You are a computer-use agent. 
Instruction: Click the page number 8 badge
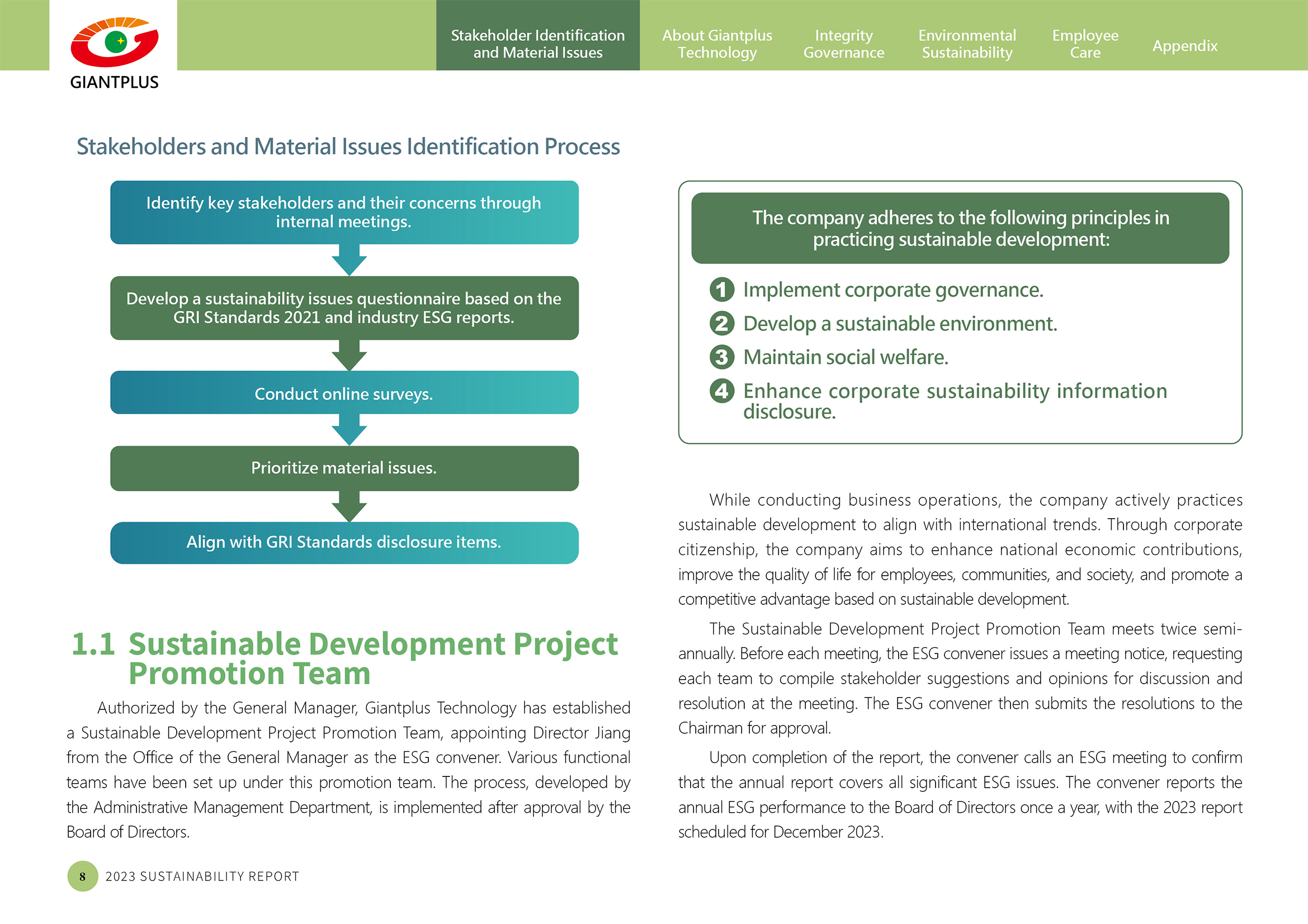point(83,875)
